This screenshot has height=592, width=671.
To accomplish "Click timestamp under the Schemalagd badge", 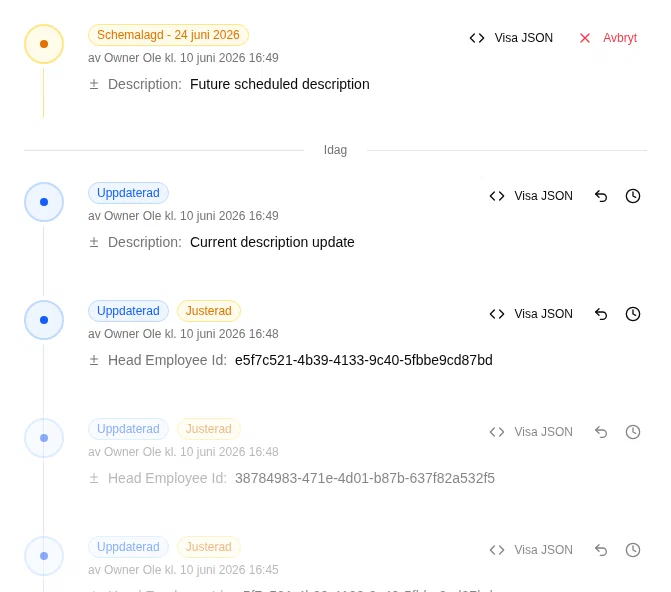I will (229, 58).
